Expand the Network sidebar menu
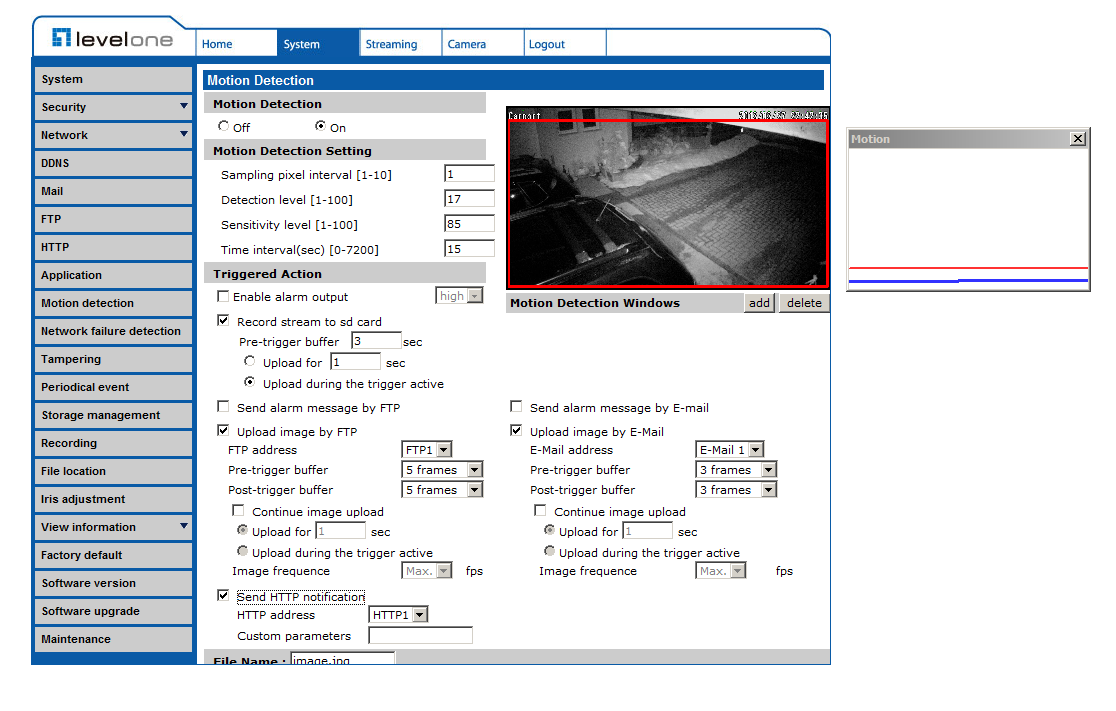This screenshot has width=1116, height=711. point(113,135)
